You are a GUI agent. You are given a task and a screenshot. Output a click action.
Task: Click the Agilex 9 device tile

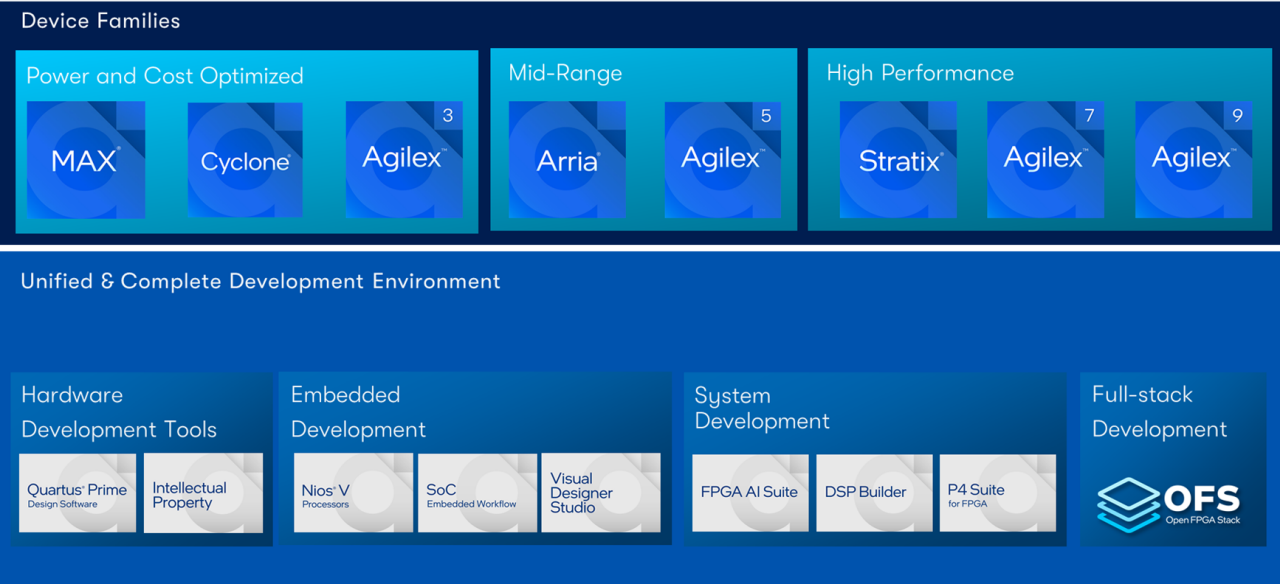point(1193,160)
